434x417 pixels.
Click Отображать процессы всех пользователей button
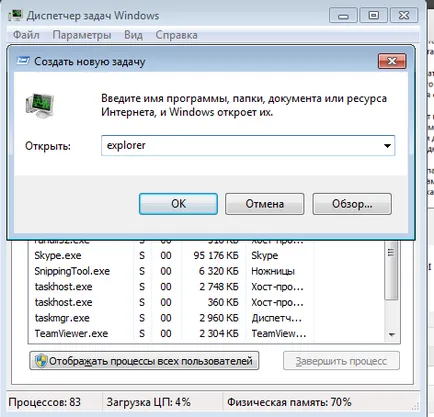click(144, 361)
